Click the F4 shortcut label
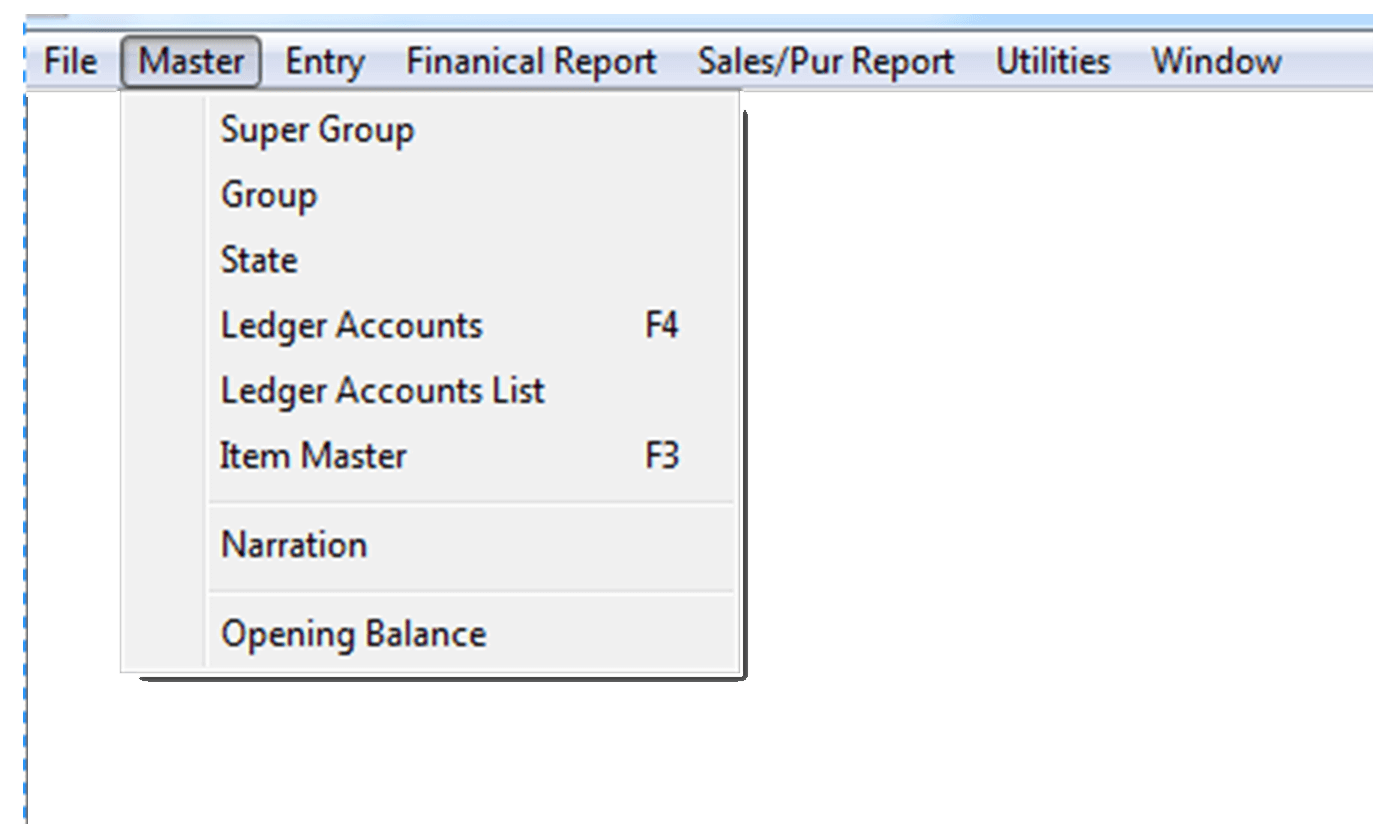The image size is (1396, 837). pos(661,325)
